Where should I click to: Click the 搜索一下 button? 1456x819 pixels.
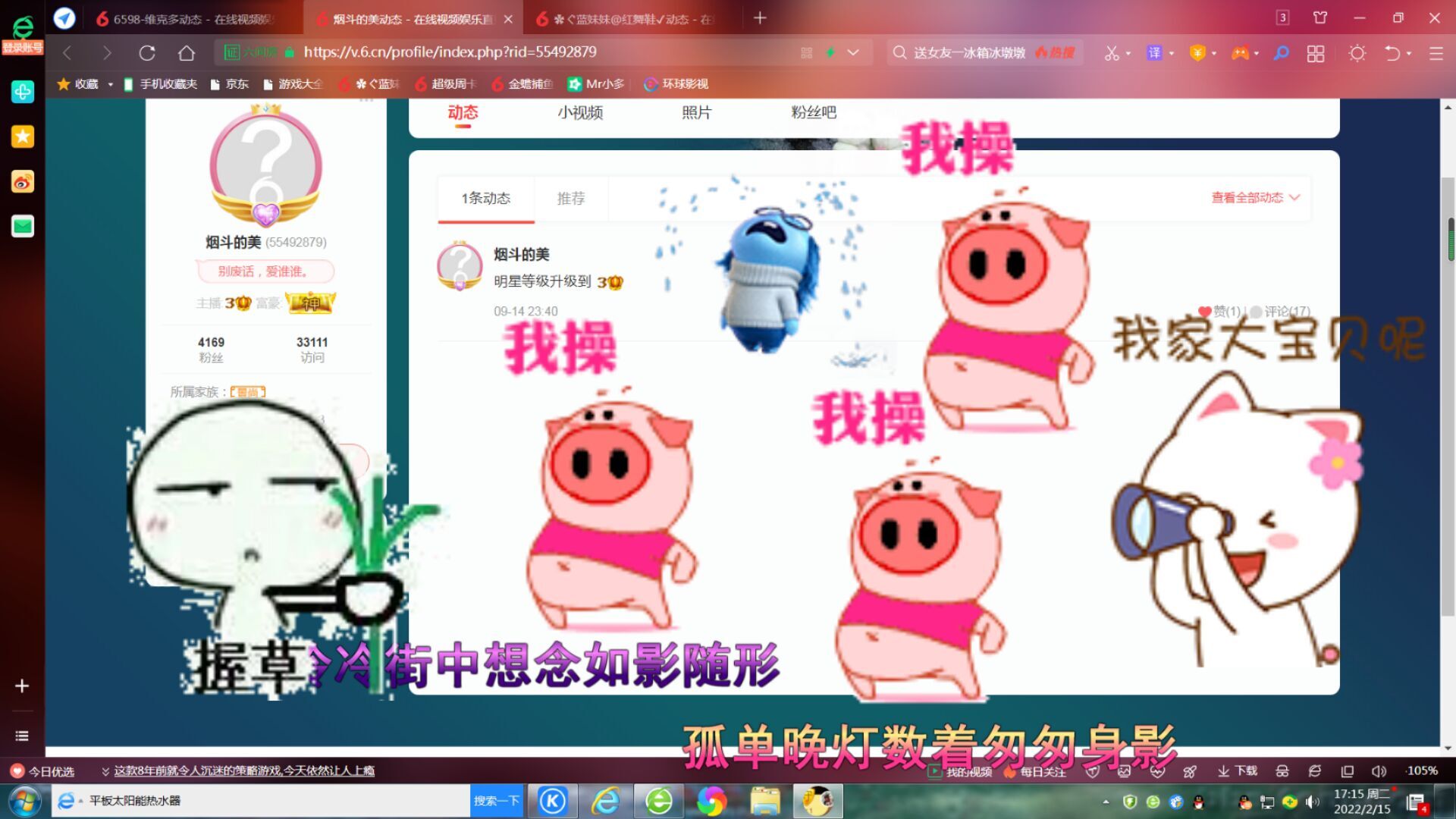click(x=497, y=801)
